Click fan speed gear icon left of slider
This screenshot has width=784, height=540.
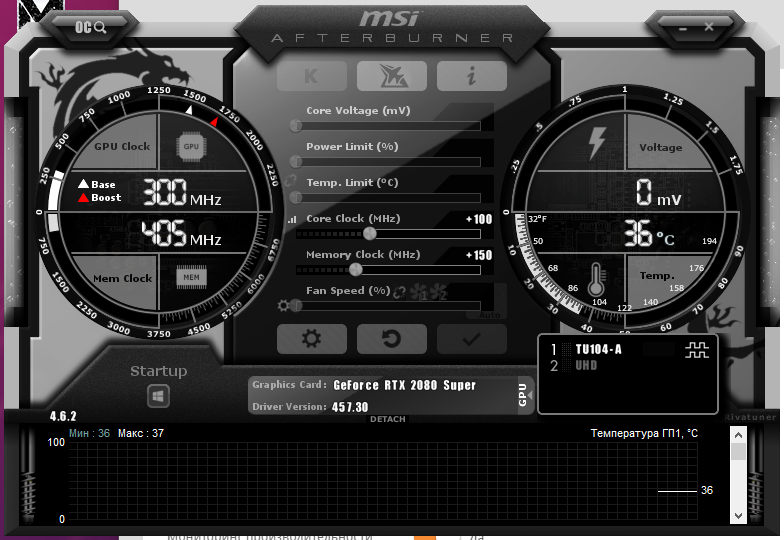pyautogui.click(x=283, y=306)
